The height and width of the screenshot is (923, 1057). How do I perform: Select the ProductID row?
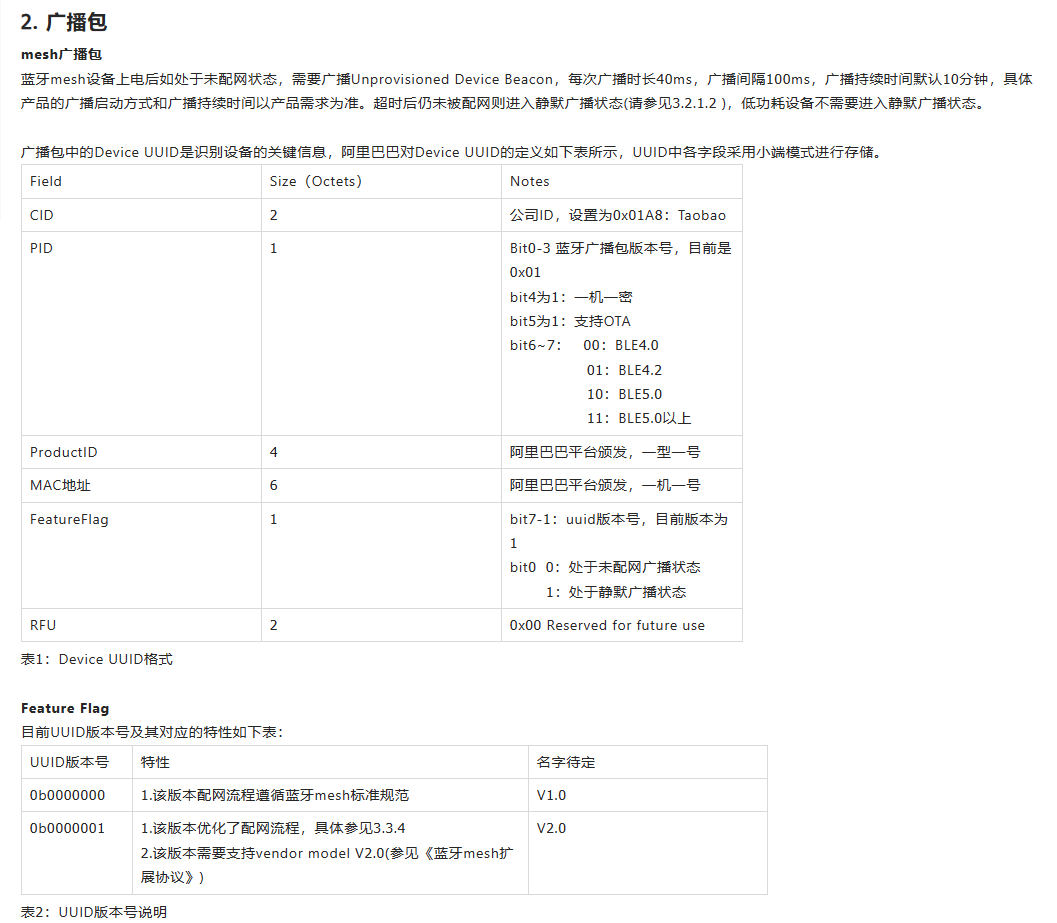(63, 451)
